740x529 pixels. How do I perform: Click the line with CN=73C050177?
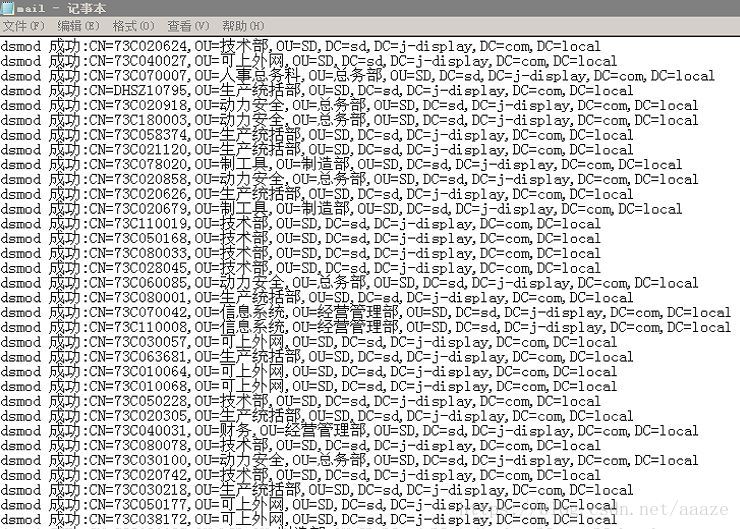pyautogui.click(x=309, y=504)
